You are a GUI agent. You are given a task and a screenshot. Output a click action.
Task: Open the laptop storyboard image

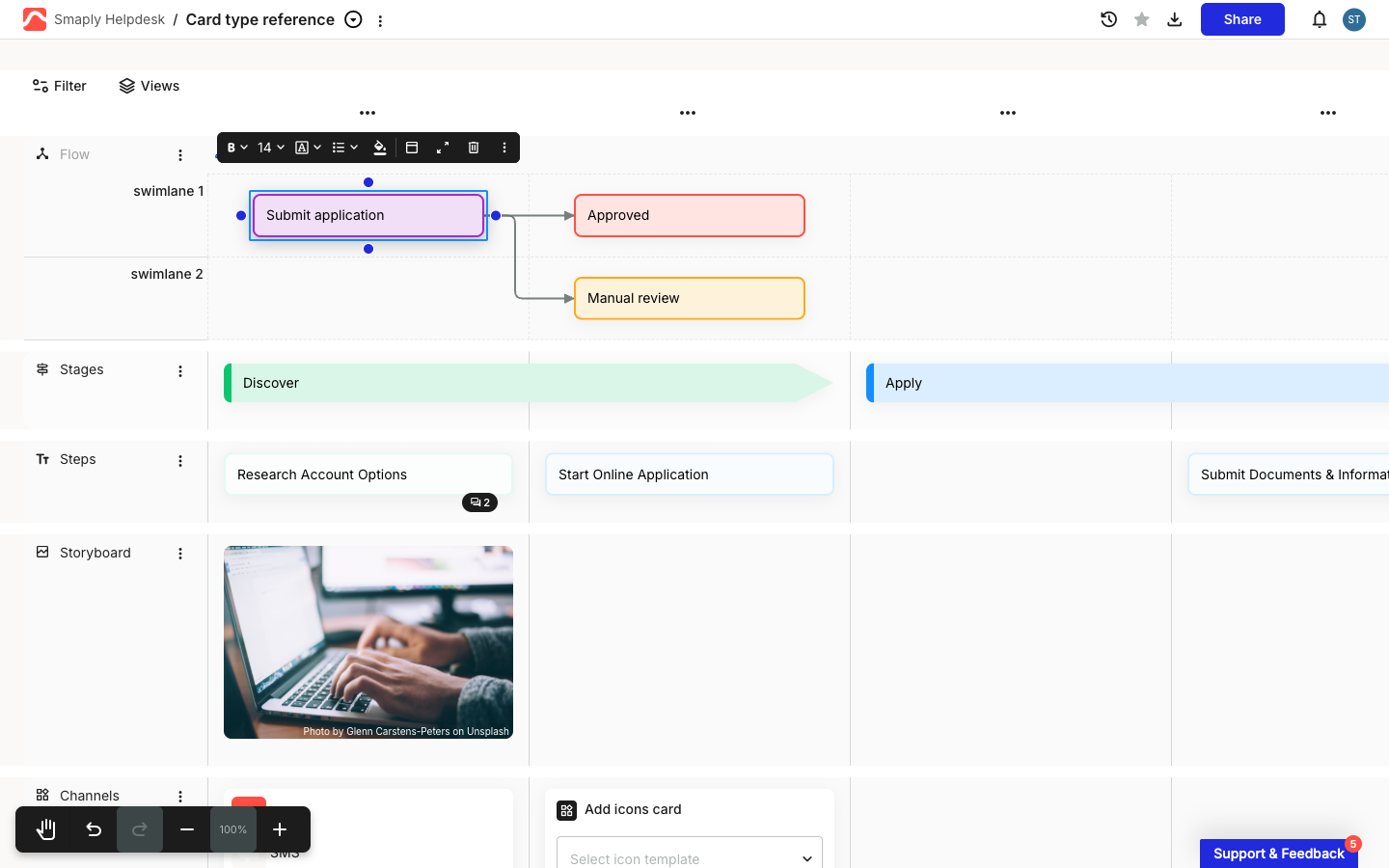368,642
